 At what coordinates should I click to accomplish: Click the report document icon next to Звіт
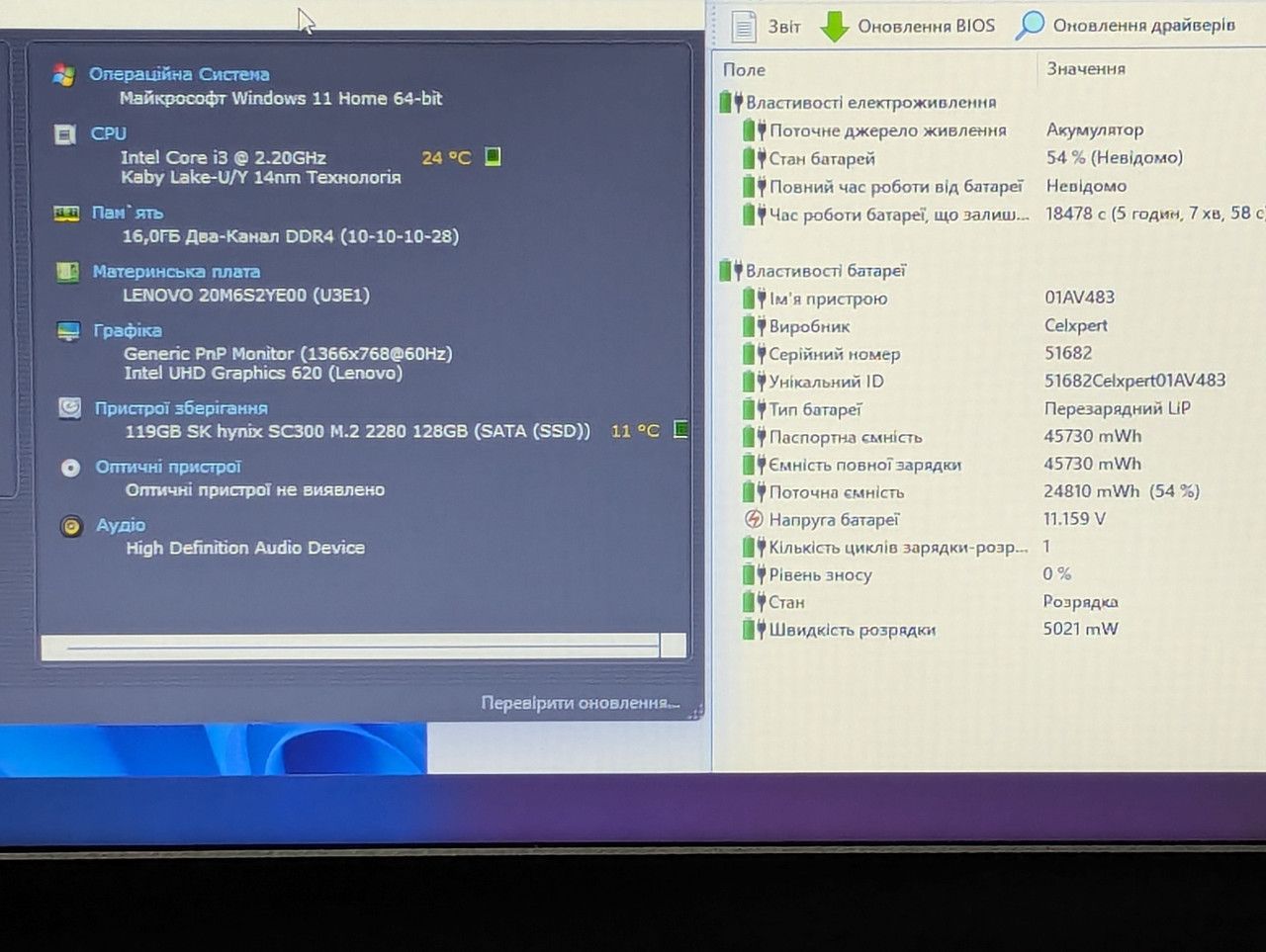pyautogui.click(x=744, y=27)
